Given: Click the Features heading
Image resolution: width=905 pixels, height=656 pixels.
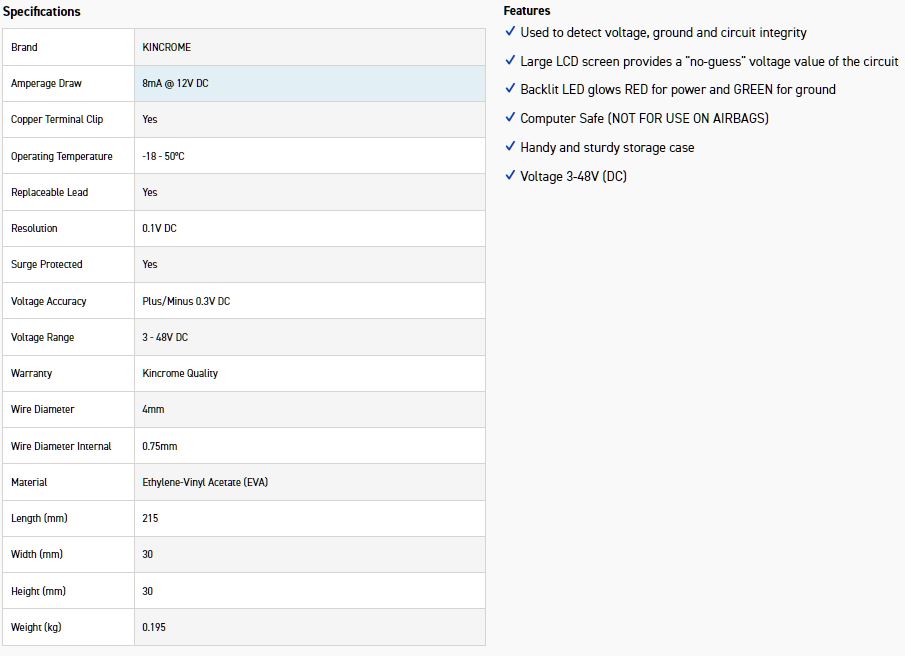Looking at the screenshot, I should (x=527, y=11).
